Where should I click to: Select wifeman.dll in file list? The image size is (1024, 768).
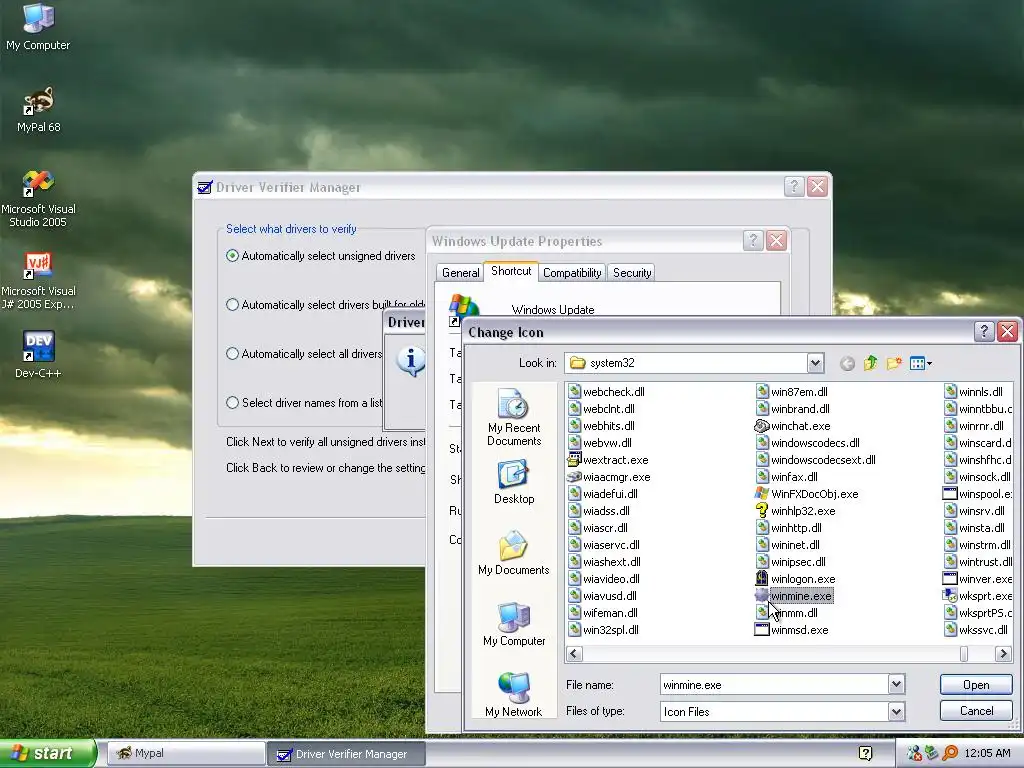tap(602, 613)
